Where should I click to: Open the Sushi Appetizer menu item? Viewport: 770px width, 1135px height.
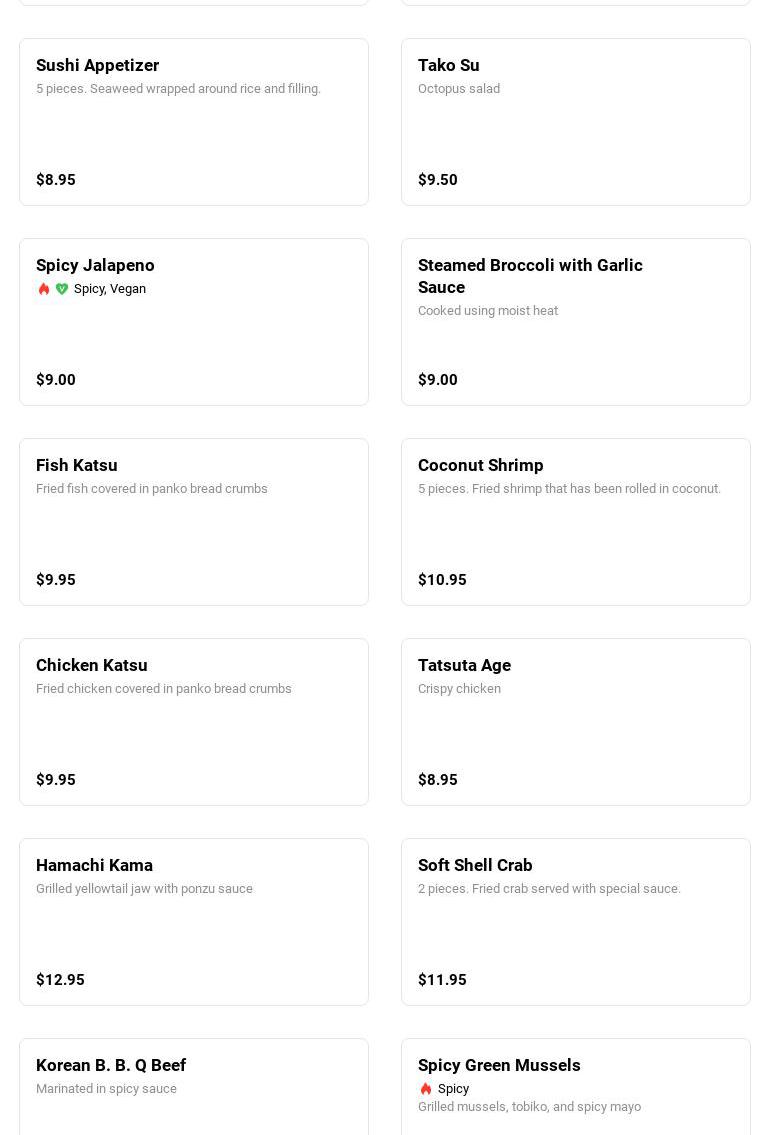pyautogui.click(x=194, y=122)
